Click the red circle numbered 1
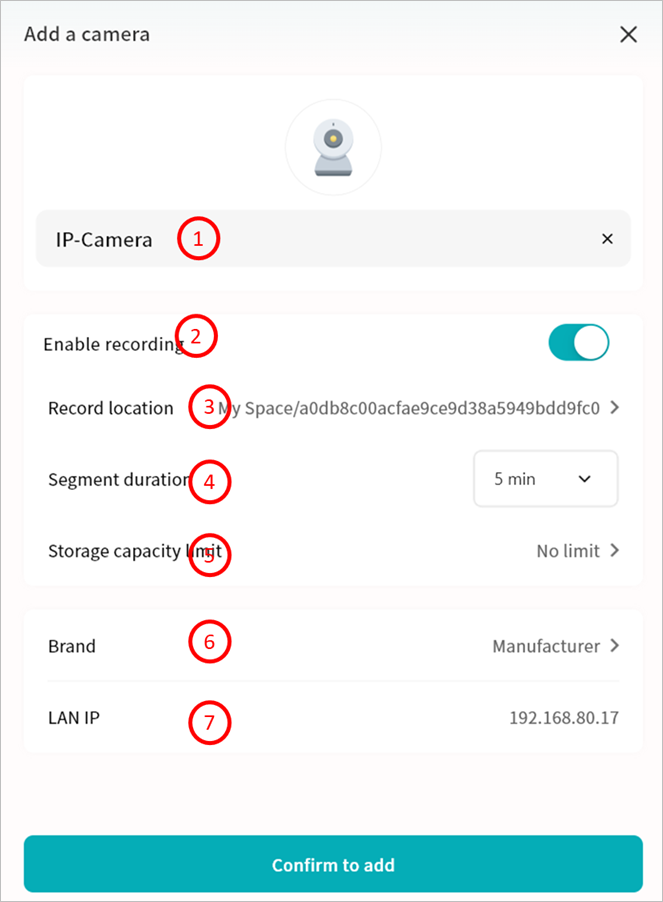The width and height of the screenshot is (663, 902). point(198,240)
